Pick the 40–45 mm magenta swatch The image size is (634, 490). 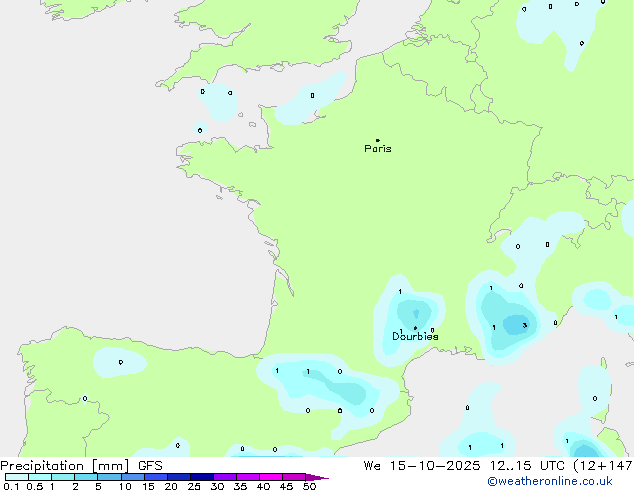[x=271, y=477]
